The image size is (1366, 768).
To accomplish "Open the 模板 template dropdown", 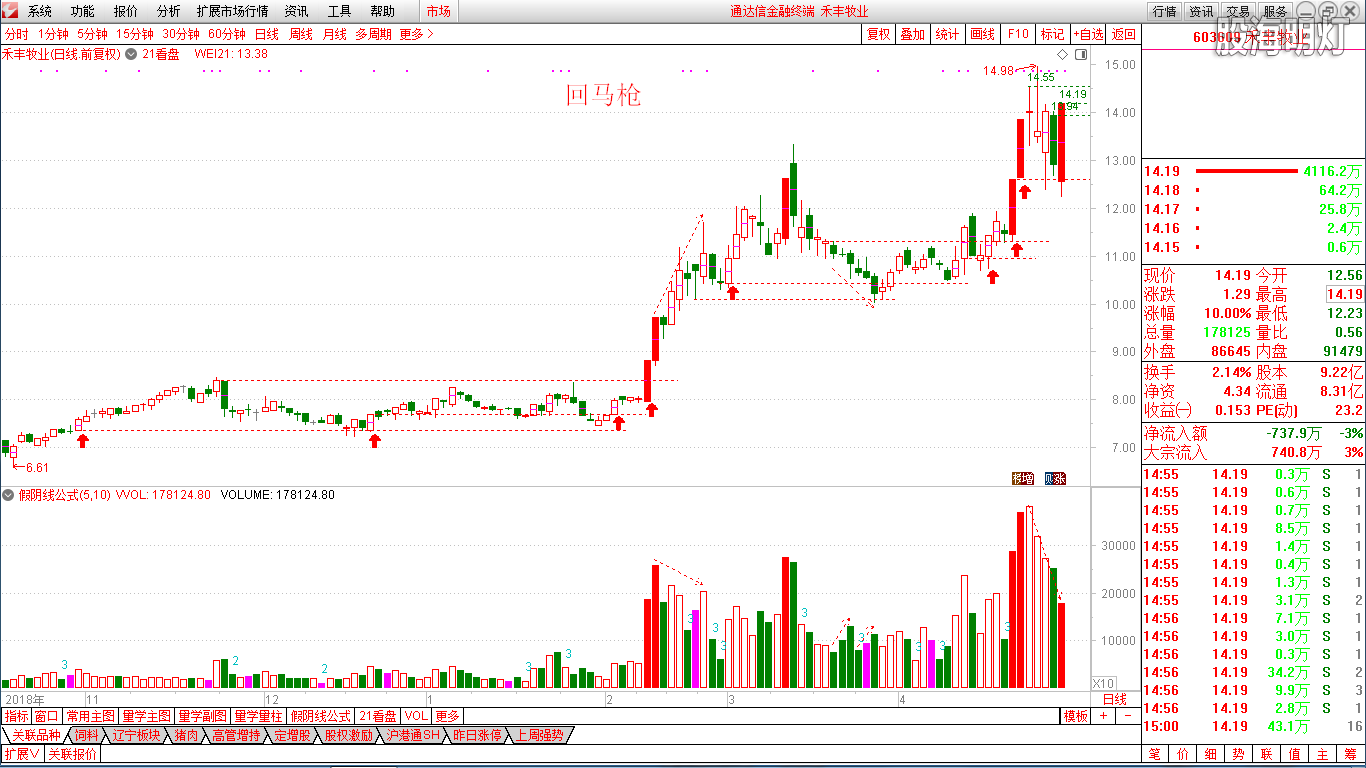I will tap(1076, 716).
